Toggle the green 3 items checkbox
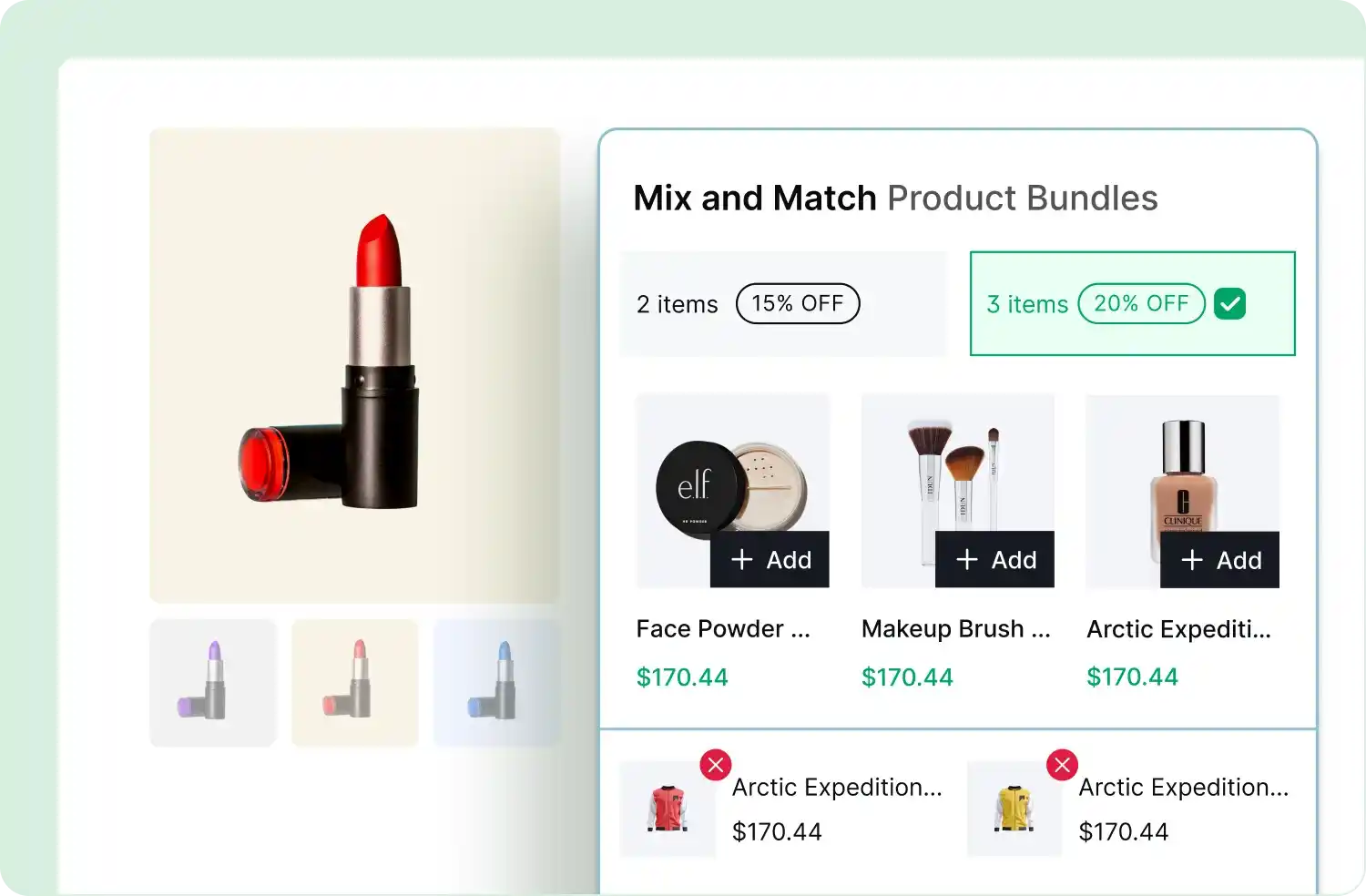 [1229, 303]
